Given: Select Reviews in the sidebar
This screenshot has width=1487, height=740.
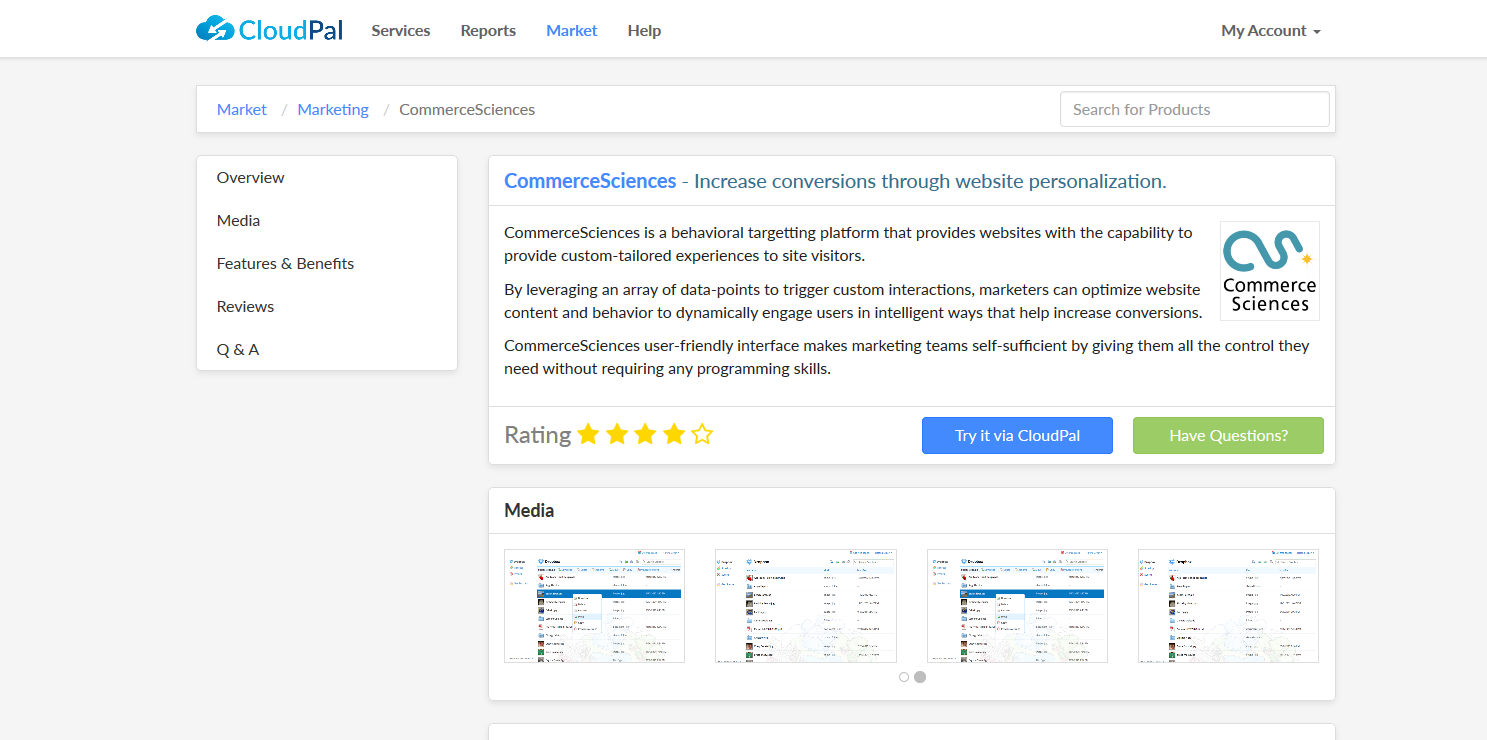Looking at the screenshot, I should click(327, 306).
